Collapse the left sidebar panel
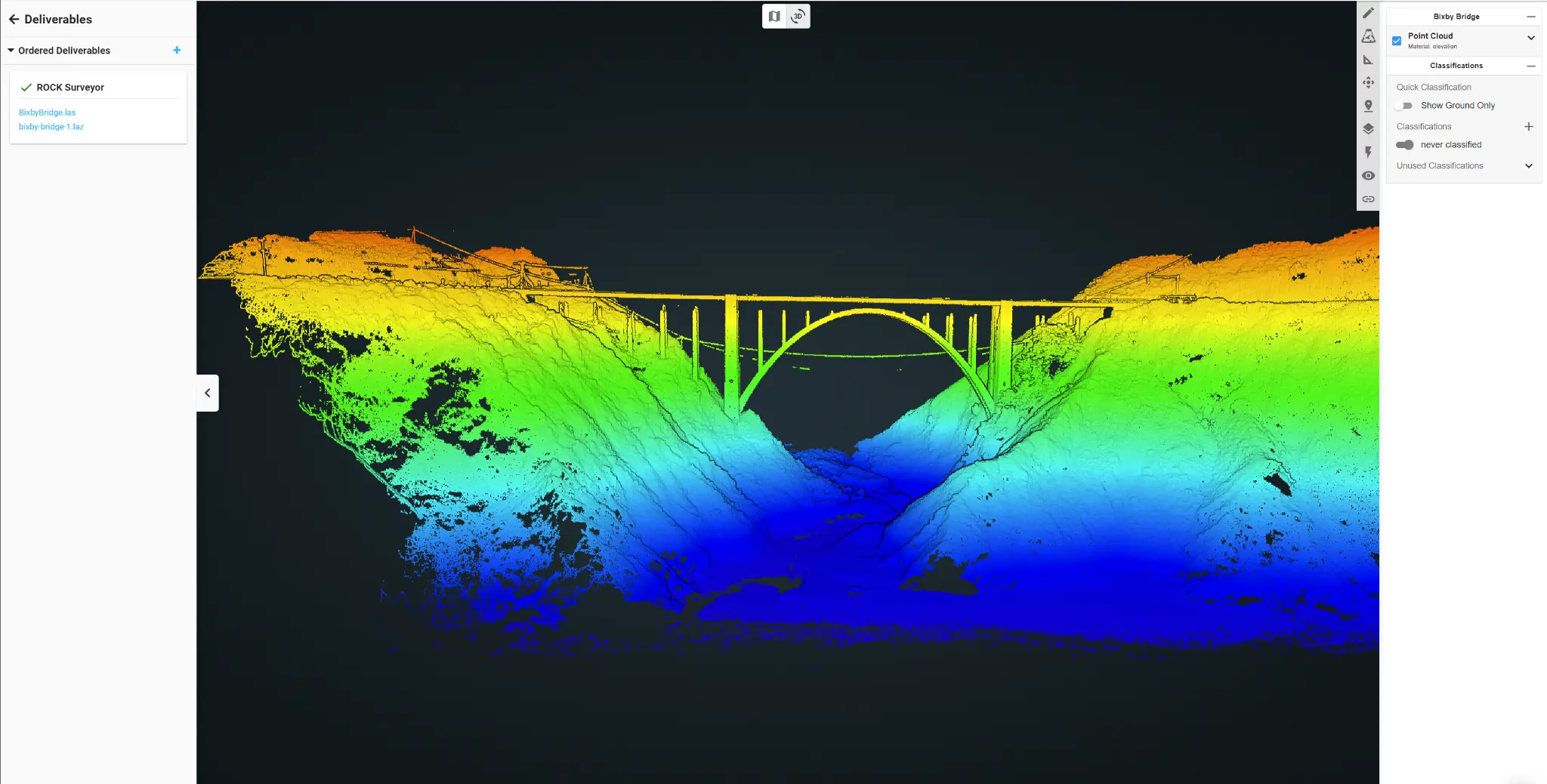Screen dimensions: 1547x784 coord(206,393)
